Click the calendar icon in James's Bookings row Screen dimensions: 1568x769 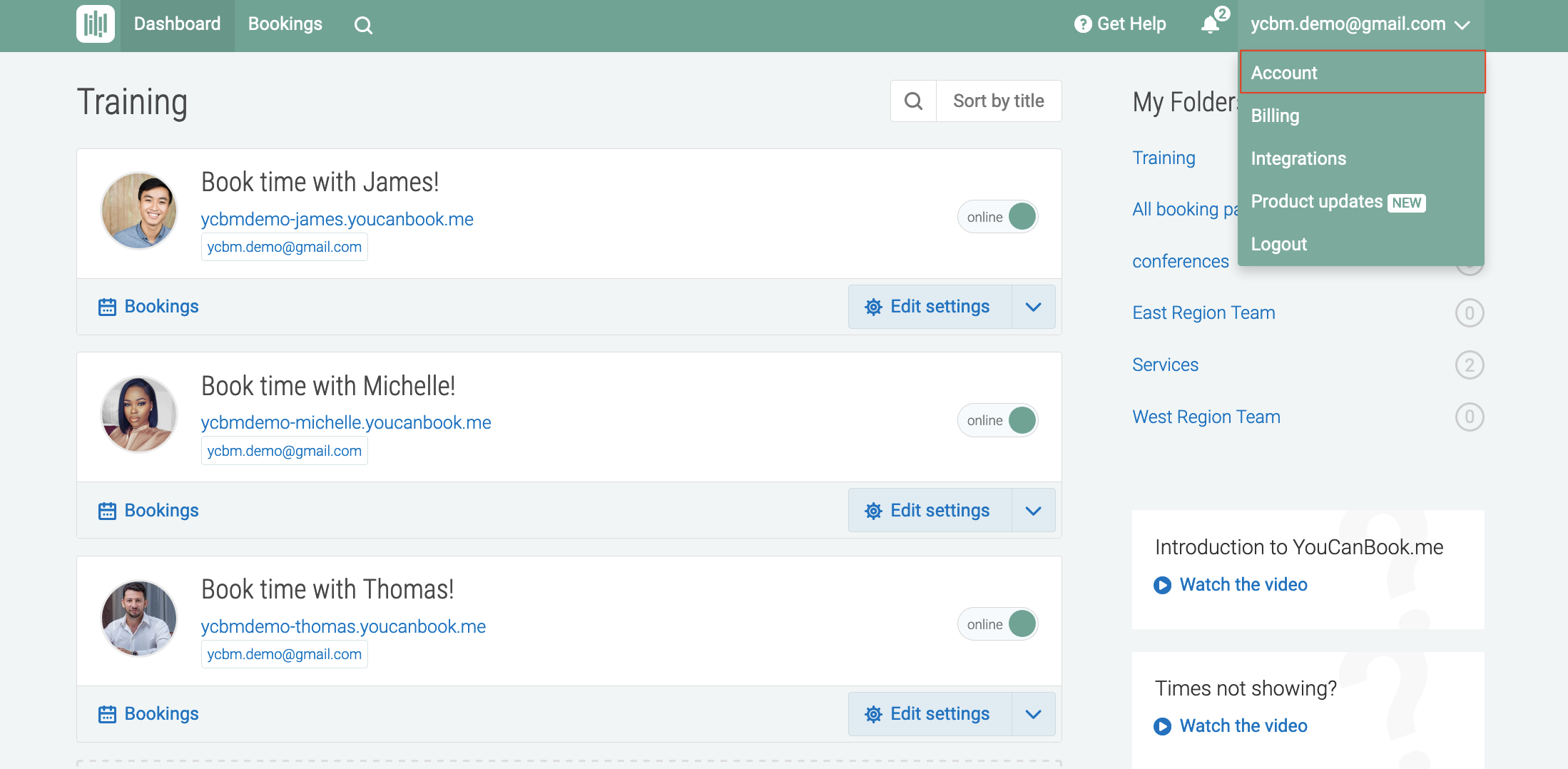point(107,307)
